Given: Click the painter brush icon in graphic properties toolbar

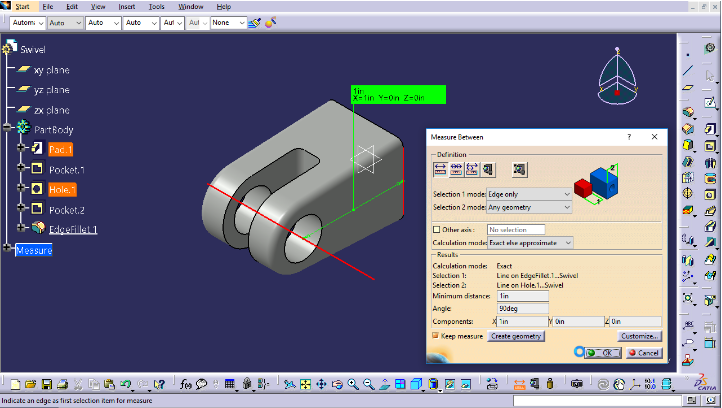Looking at the screenshot, I should pyautogui.click(x=253, y=21).
